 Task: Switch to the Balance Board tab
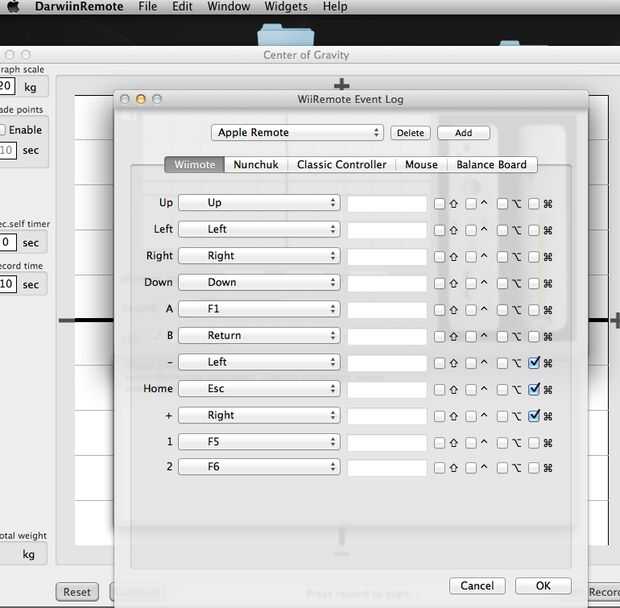[491, 164]
